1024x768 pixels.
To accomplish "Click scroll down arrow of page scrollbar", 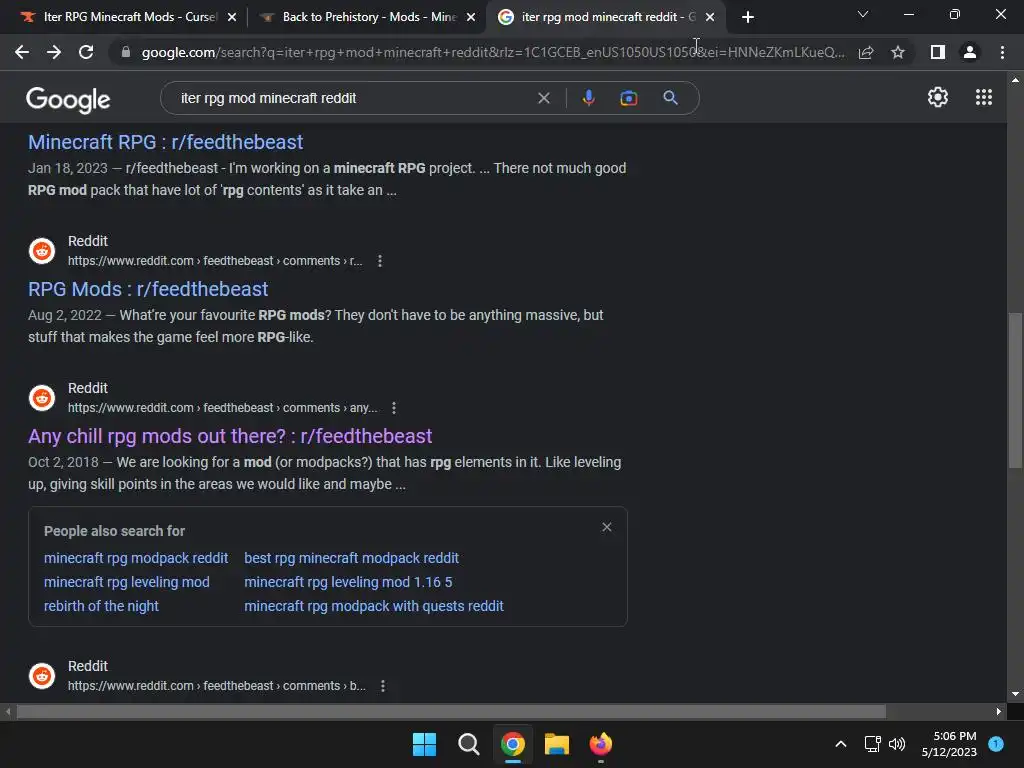I will point(1015,694).
